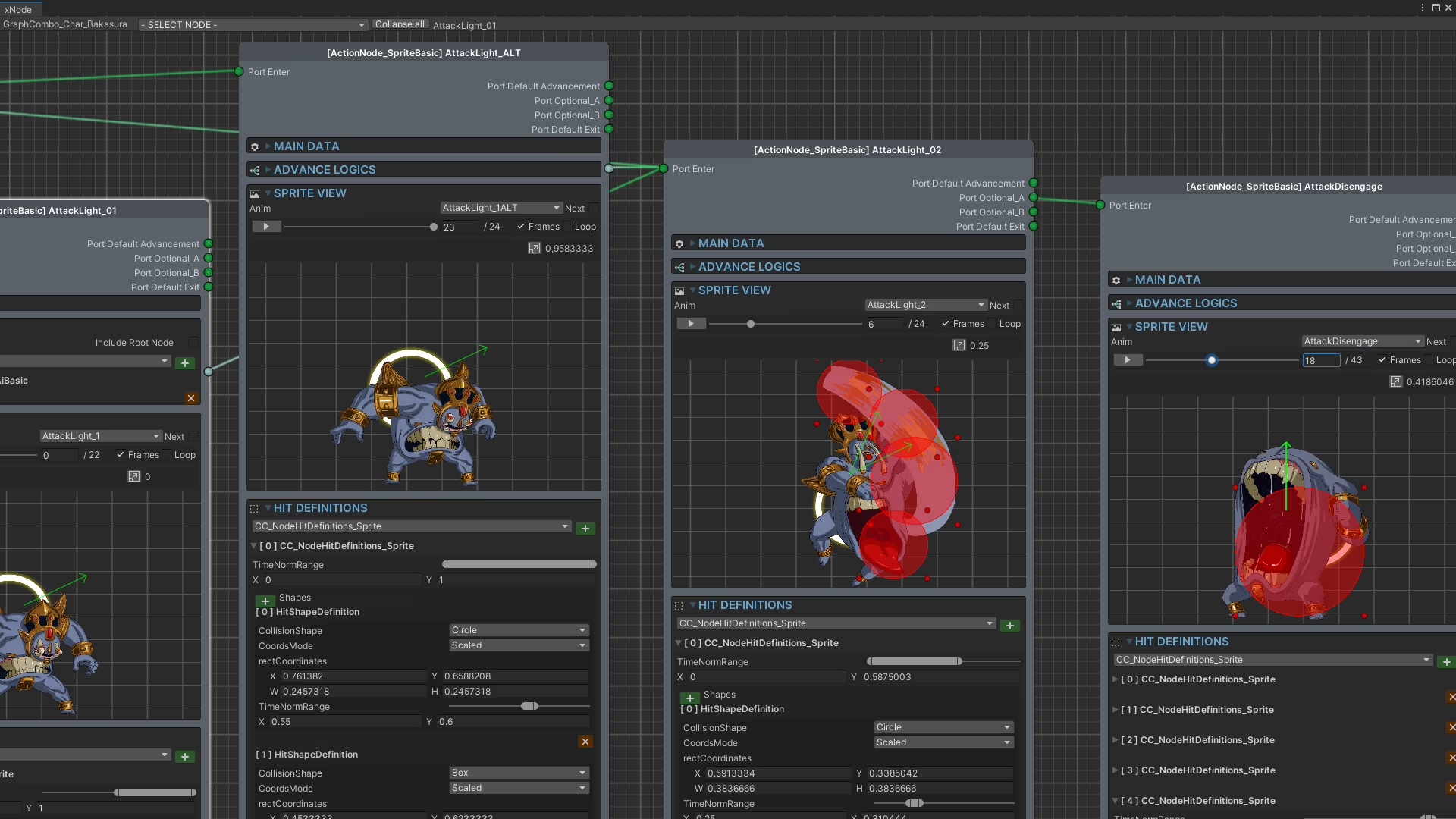This screenshot has height=819, width=1456.
Task: Click the xNode window tab
Action: click(18, 9)
